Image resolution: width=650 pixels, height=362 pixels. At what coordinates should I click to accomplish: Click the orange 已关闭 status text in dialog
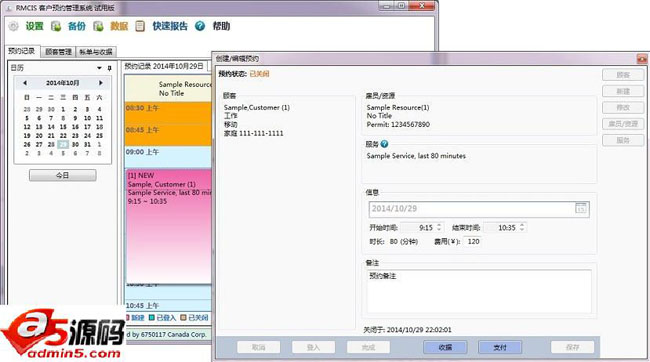[260, 74]
